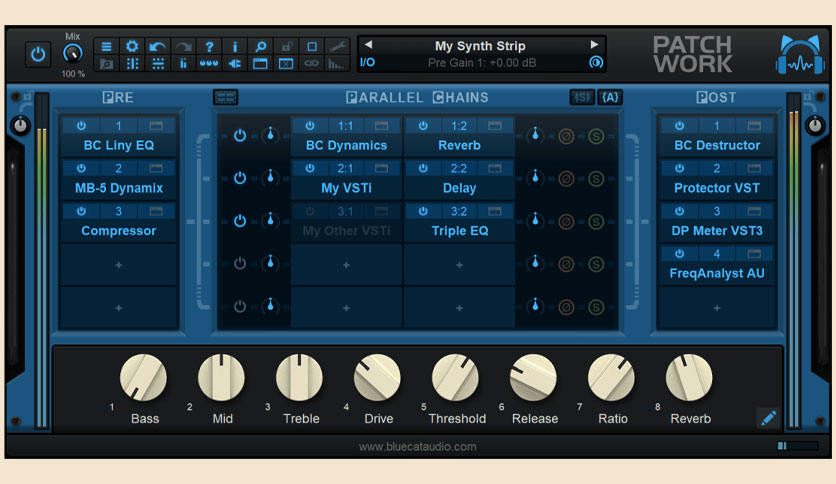Toggle chain 1 power before BC Dynamics
836x484 pixels.
click(x=240, y=135)
